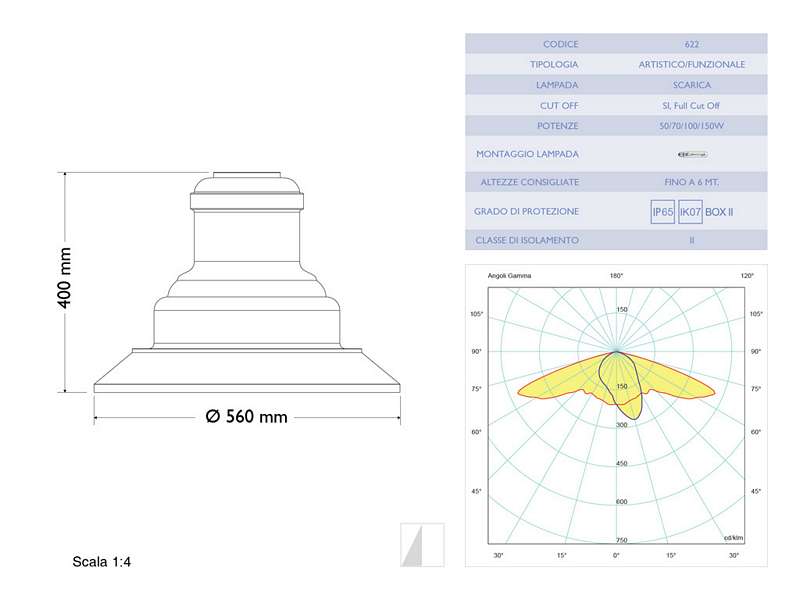
Task: Toggle the CLASSE DI ISOLAMENTO II value
Action: point(693,240)
